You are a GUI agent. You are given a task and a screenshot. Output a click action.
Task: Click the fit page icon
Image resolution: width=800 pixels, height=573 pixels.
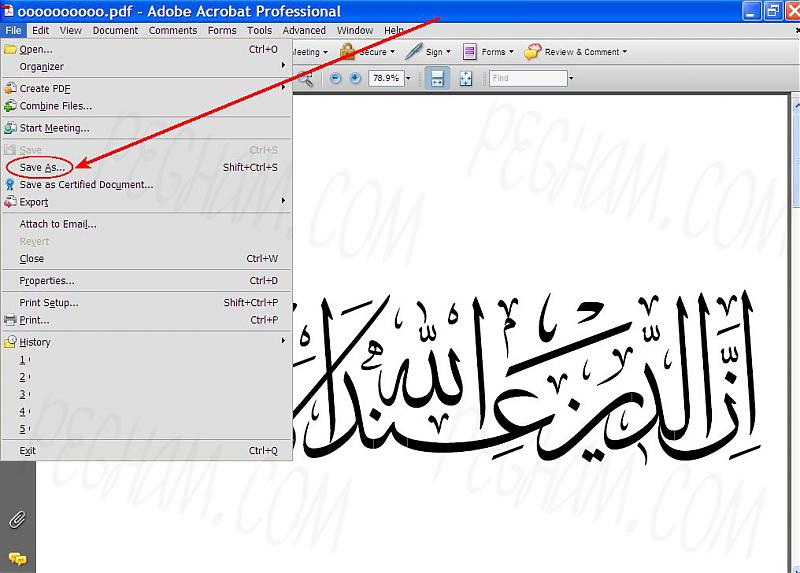coord(466,78)
